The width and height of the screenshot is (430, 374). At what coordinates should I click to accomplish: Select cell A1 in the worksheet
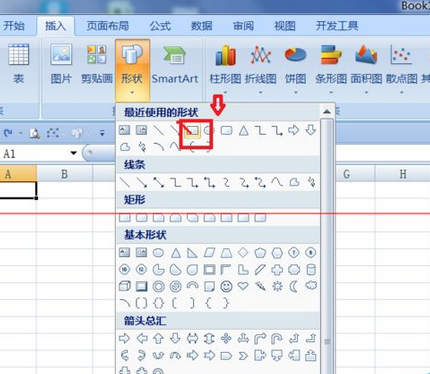click(x=18, y=190)
